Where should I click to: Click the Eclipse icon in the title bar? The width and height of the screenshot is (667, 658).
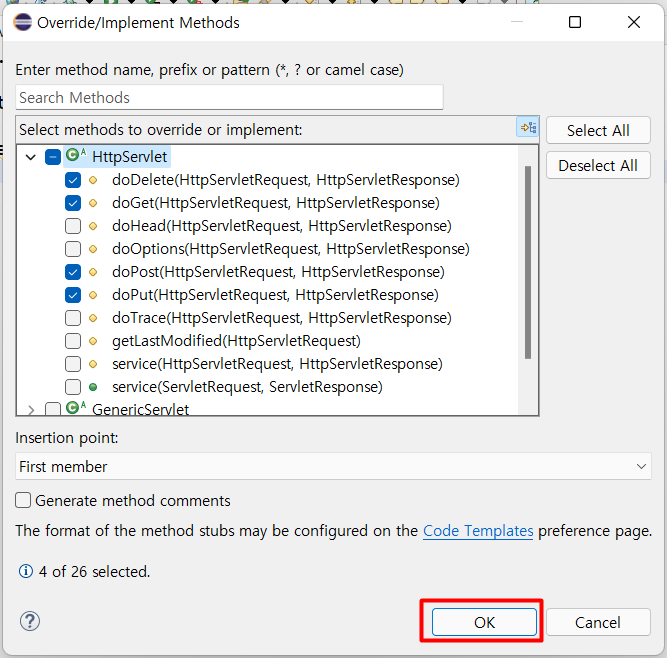(23, 22)
